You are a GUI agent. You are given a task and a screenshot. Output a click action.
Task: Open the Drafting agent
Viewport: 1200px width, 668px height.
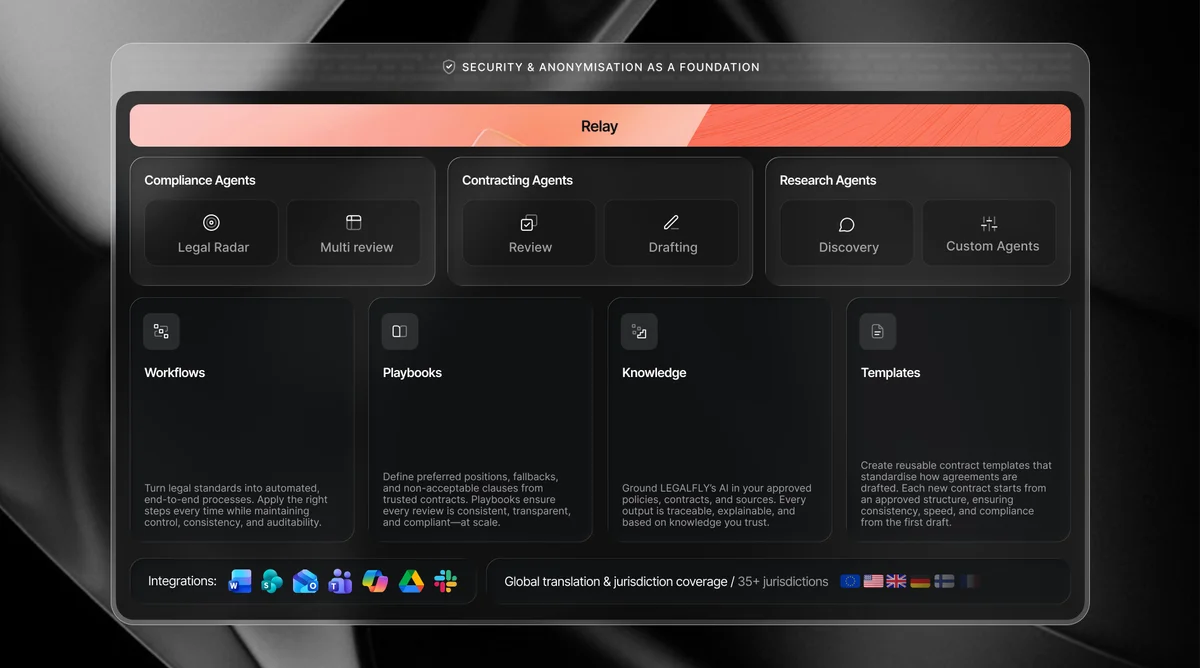pyautogui.click(x=670, y=233)
